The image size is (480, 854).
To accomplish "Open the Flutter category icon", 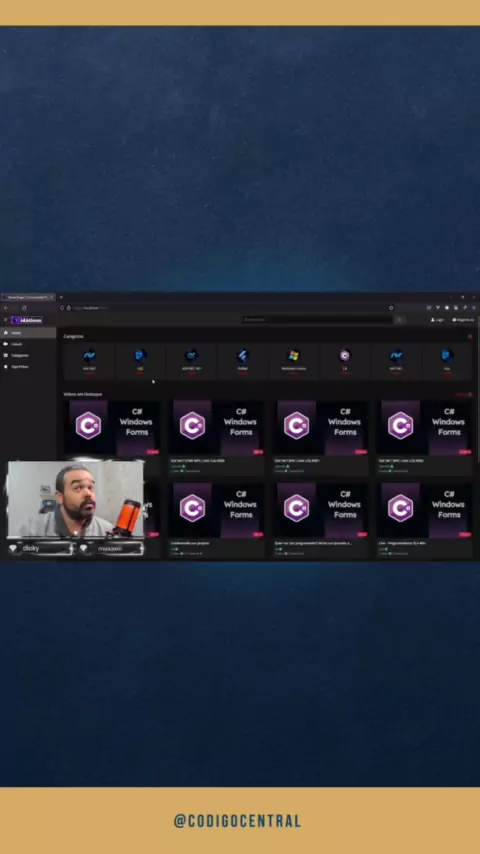I will (x=242, y=356).
